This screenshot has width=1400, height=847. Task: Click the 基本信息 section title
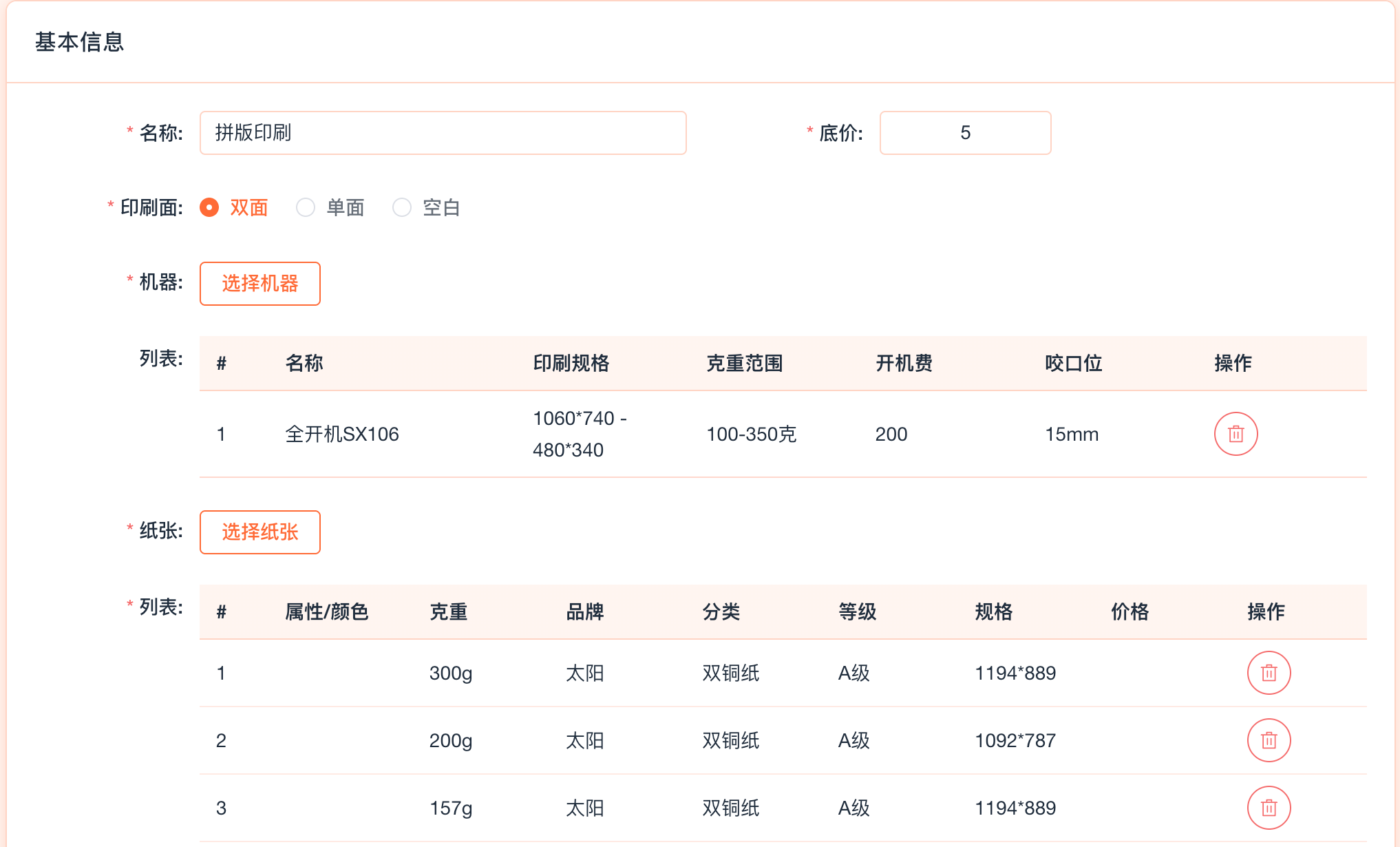(79, 42)
